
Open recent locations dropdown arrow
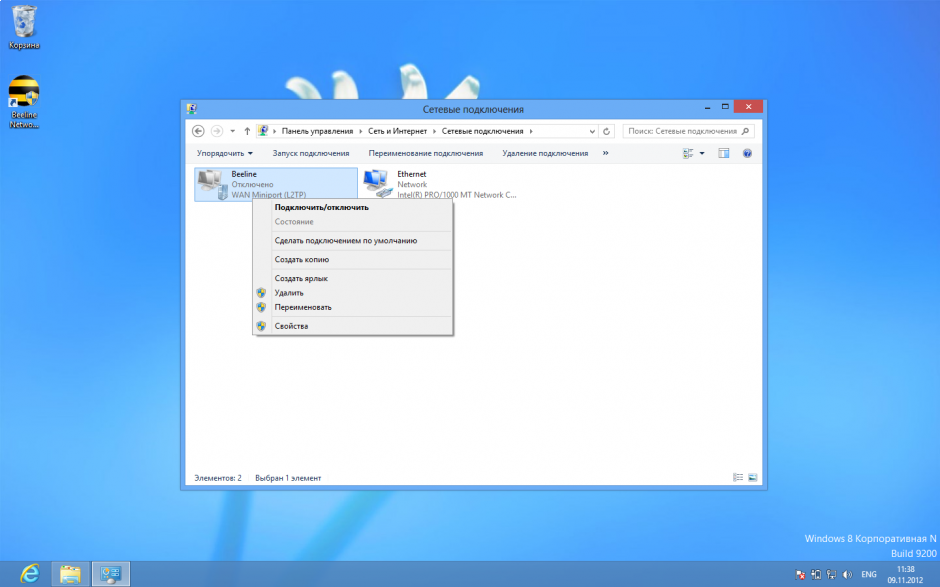point(233,131)
